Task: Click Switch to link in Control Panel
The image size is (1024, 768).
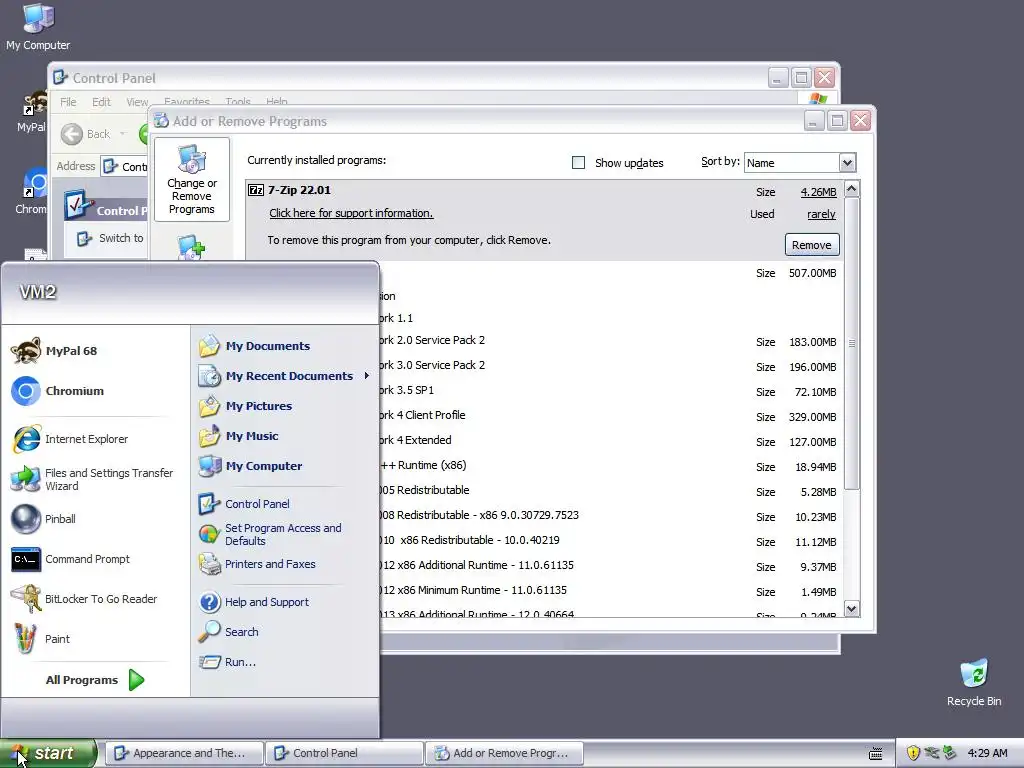Action: point(110,238)
